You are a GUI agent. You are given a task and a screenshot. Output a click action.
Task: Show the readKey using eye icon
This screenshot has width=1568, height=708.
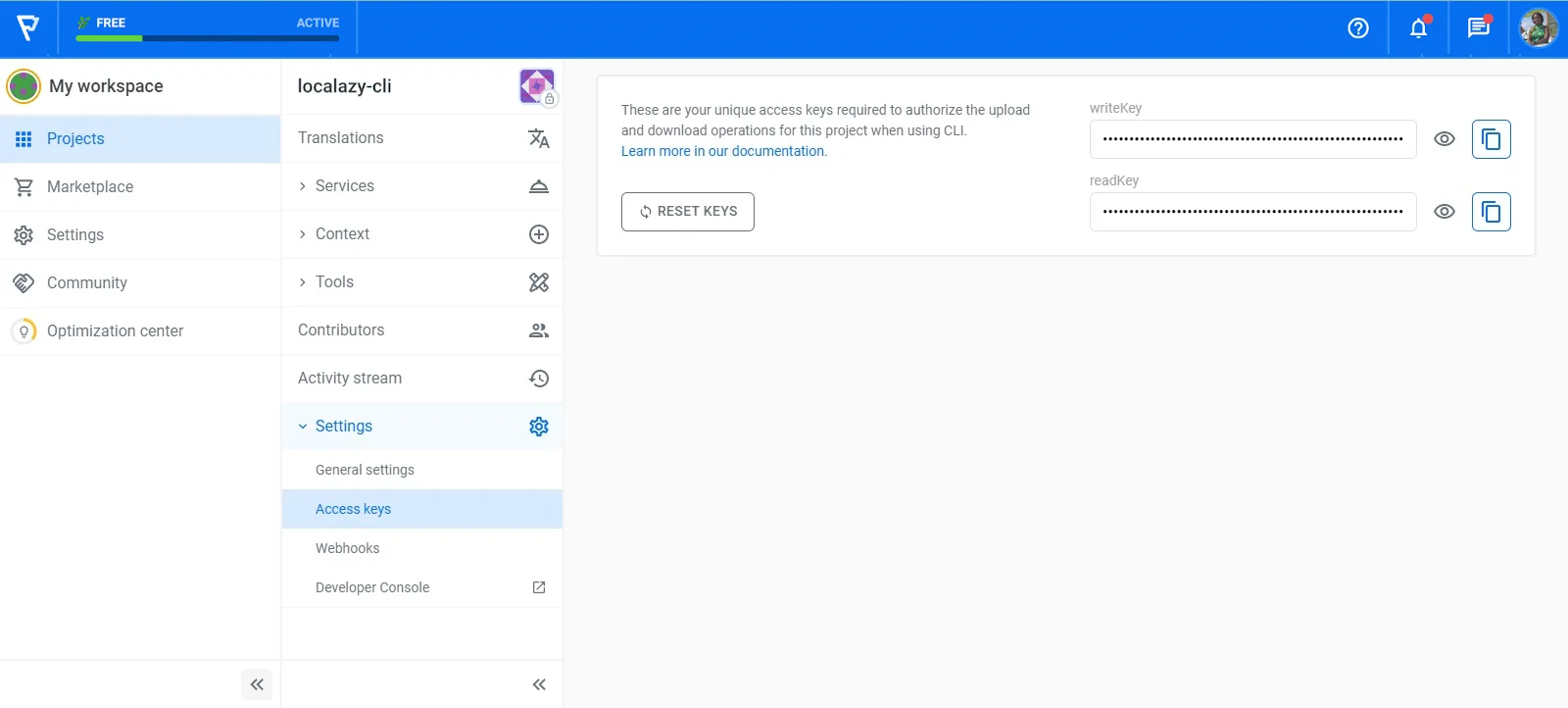coord(1444,212)
